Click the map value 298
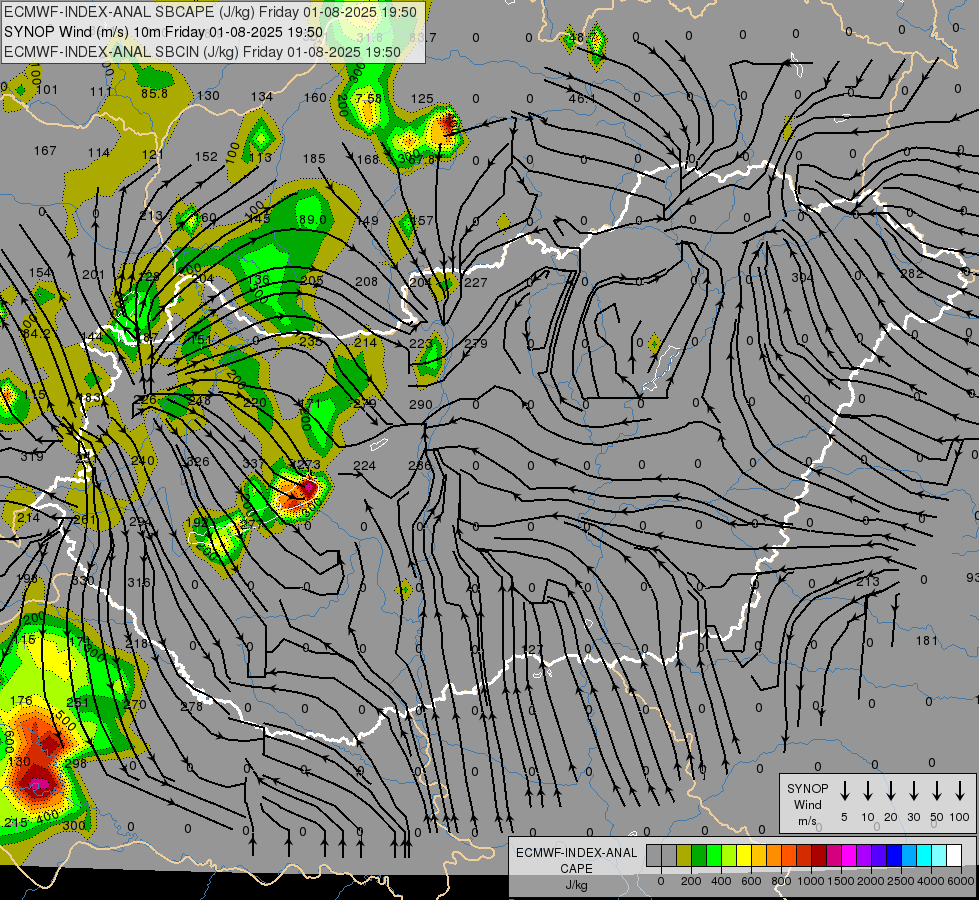 tap(75, 763)
